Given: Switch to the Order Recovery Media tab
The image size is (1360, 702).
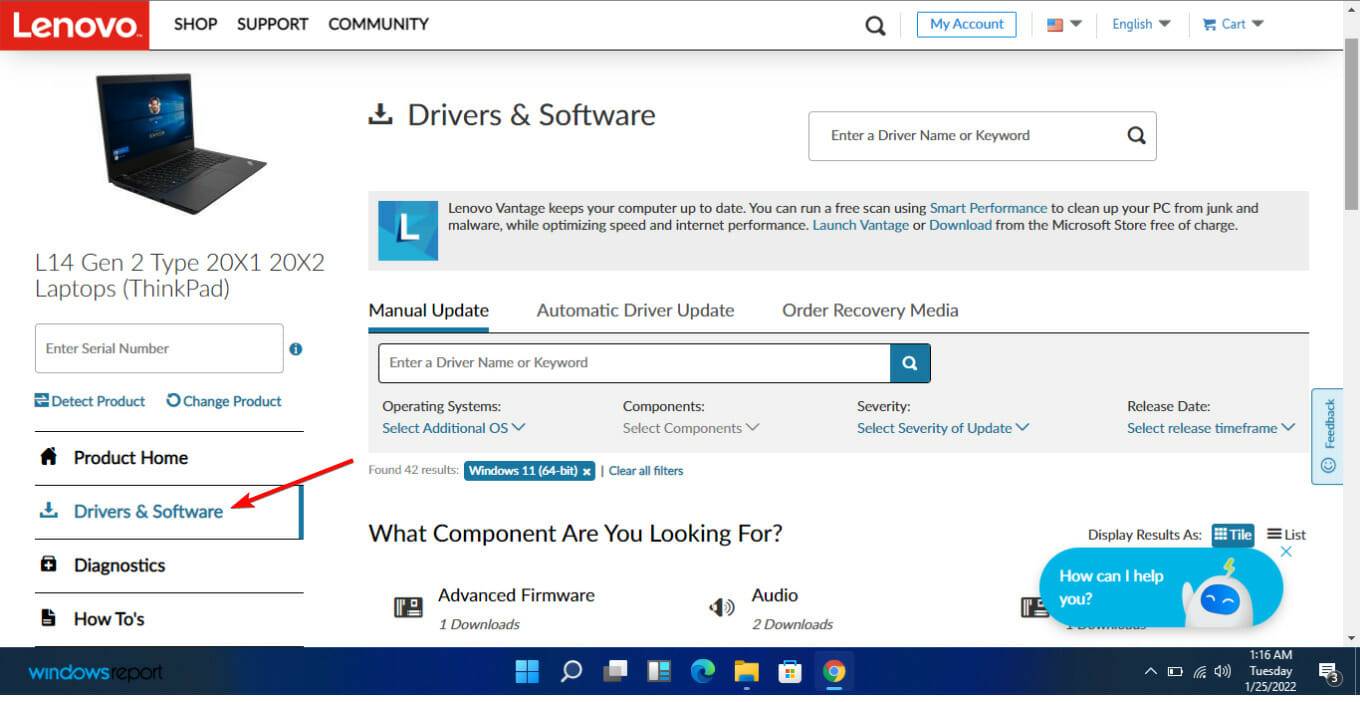Looking at the screenshot, I should pyautogui.click(x=870, y=310).
